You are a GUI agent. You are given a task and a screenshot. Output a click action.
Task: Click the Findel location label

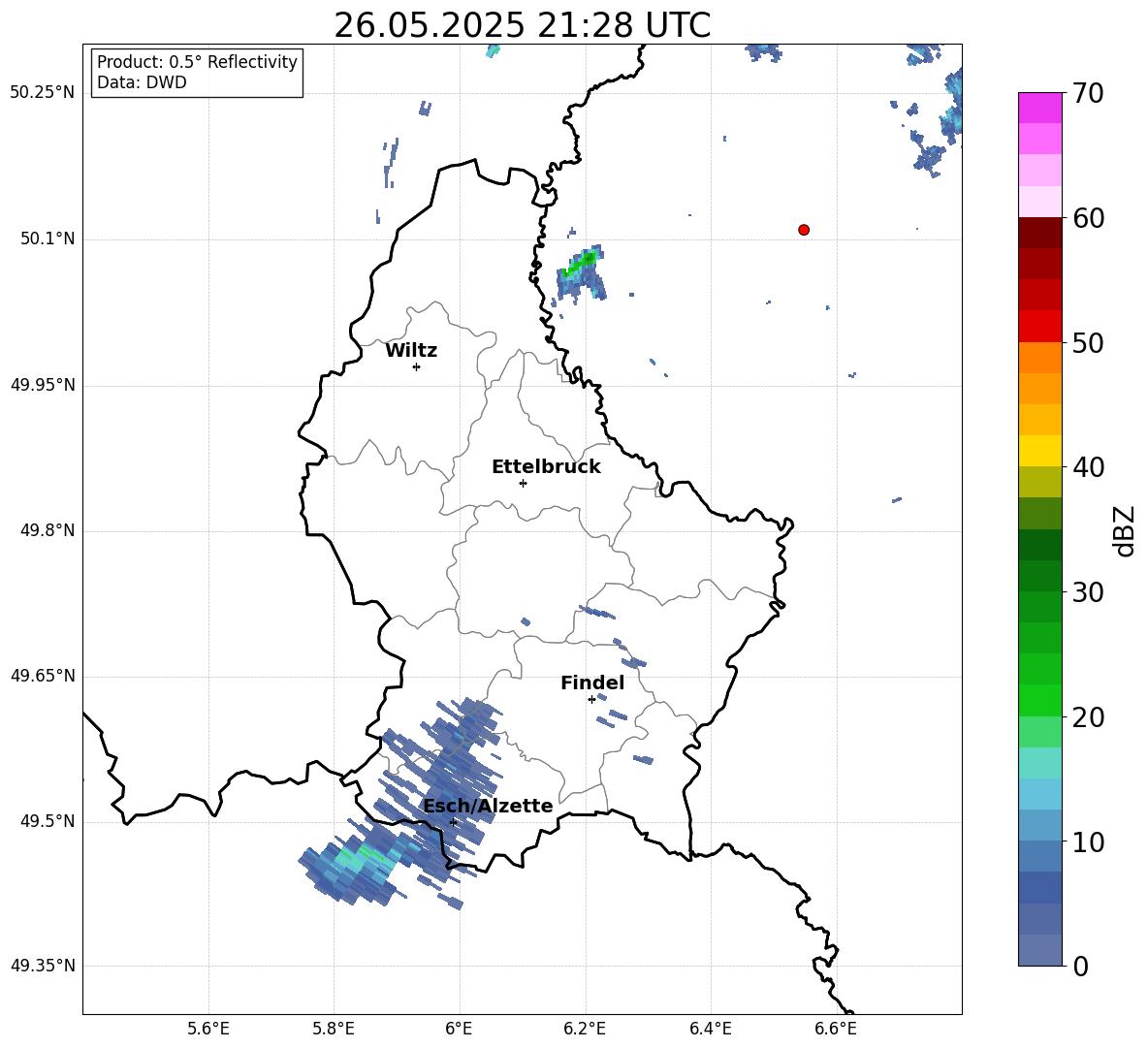(x=592, y=683)
